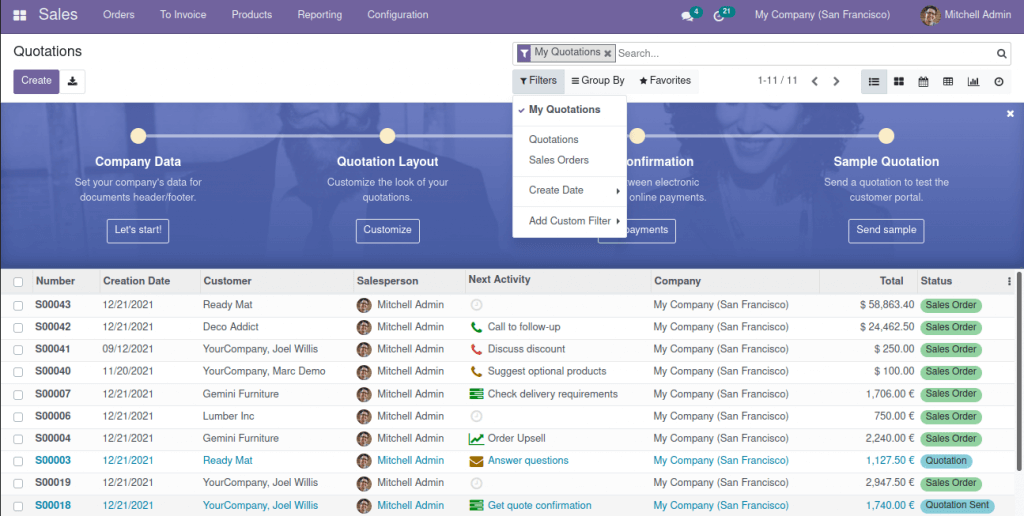This screenshot has height=516, width=1024.
Task: Remove the My Quotations filter tag
Action: pyautogui.click(x=607, y=53)
